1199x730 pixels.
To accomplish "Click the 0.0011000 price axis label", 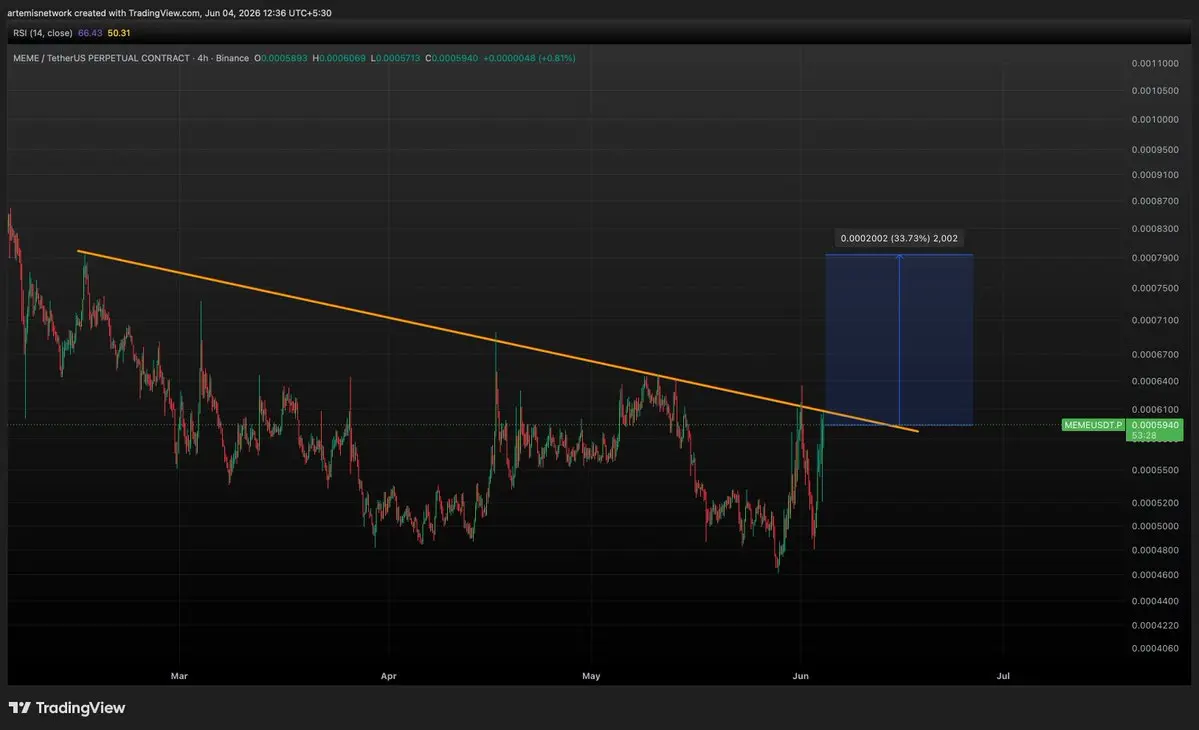I will (x=1155, y=63).
